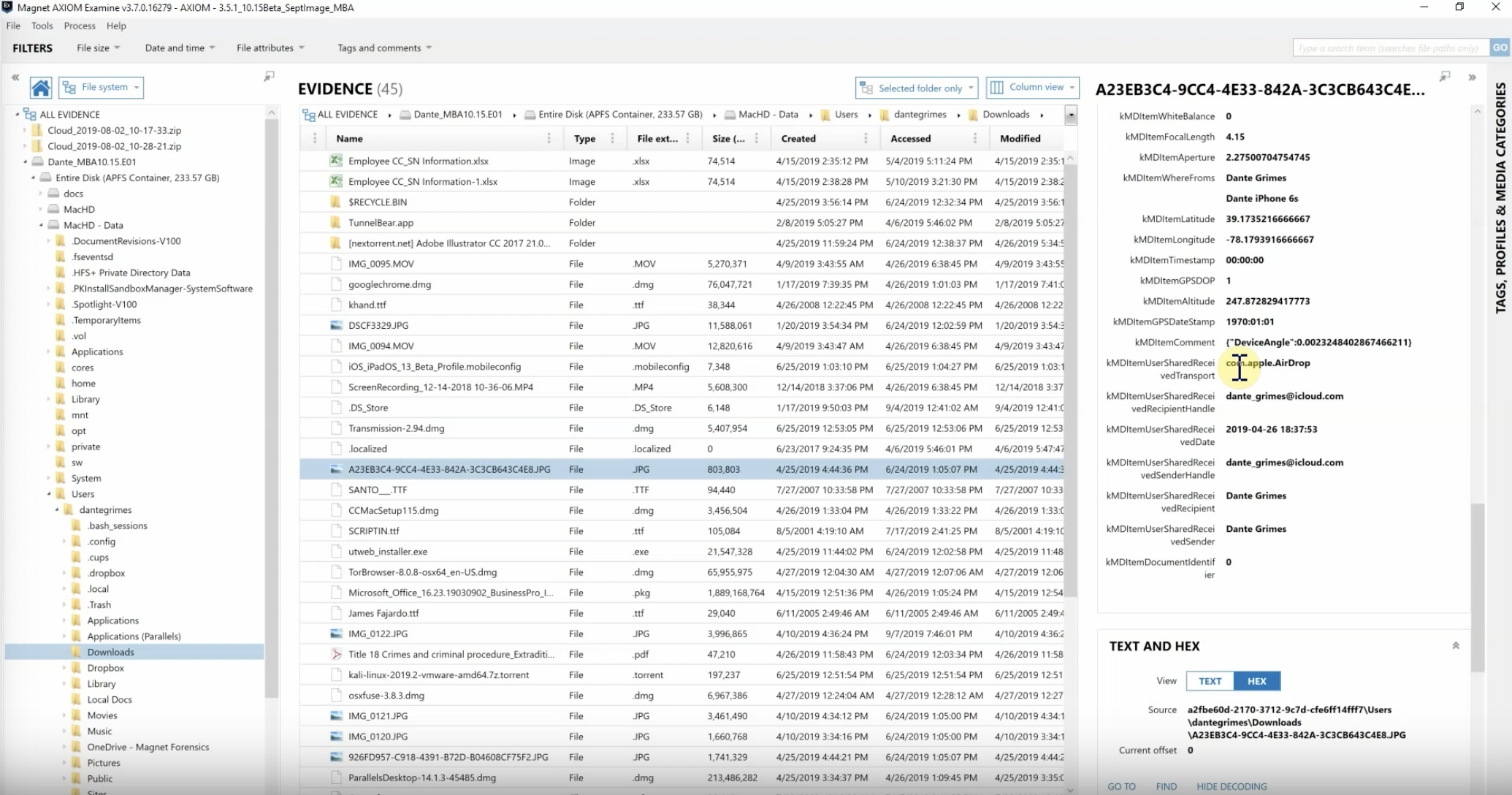The image size is (1512, 795).
Task: Sort by the Type column header
Action: tap(584, 138)
